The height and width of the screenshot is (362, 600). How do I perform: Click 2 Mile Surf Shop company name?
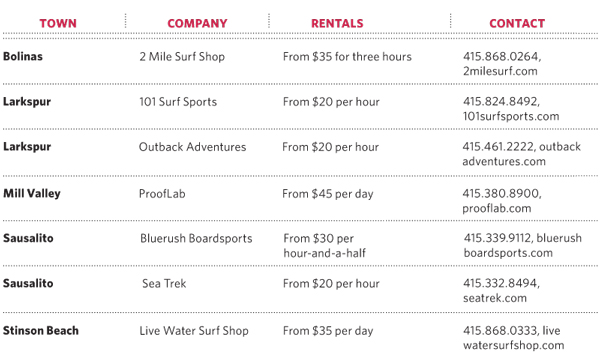182,57
